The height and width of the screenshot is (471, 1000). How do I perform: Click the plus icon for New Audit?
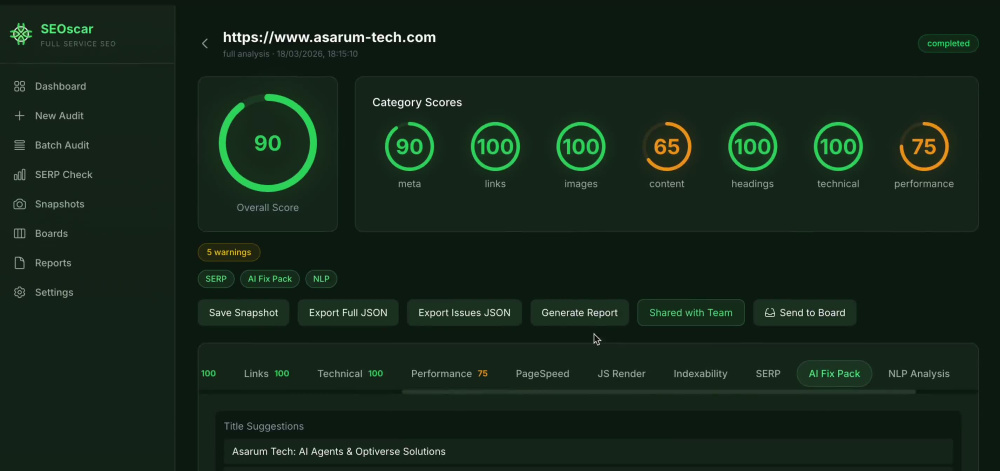coord(20,115)
